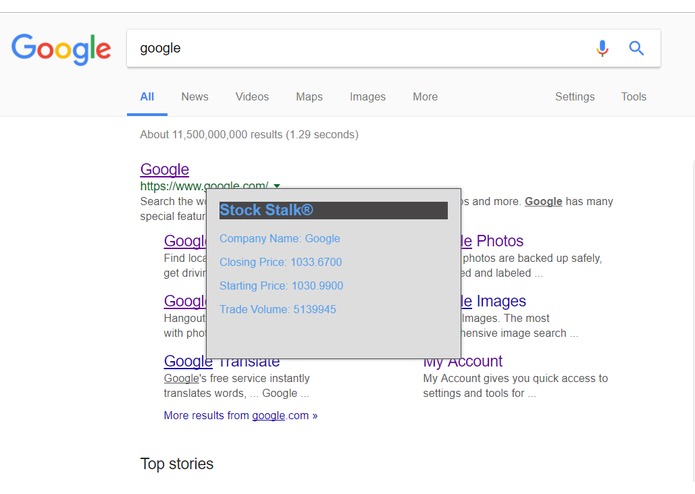This screenshot has height=494, width=695.
Task: Open the Photos sitelink
Action: pyautogui.click(x=492, y=241)
